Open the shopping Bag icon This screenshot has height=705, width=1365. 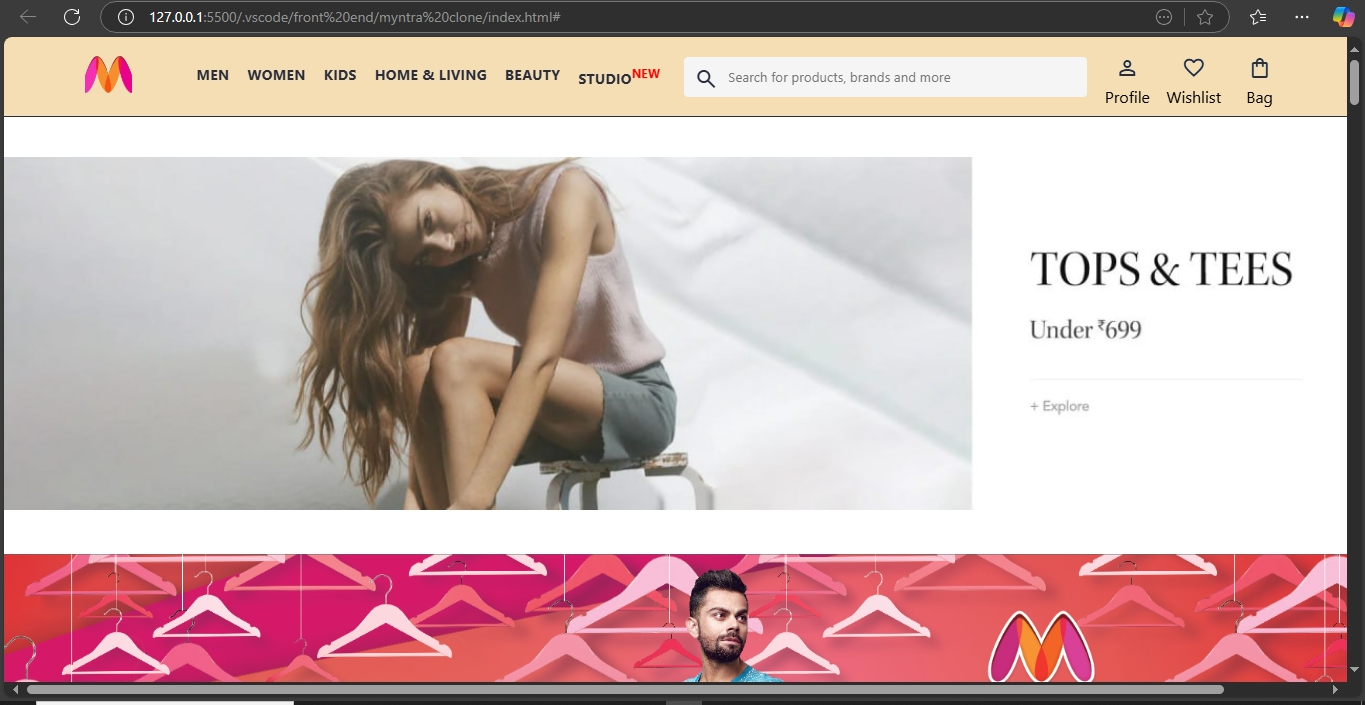point(1259,68)
